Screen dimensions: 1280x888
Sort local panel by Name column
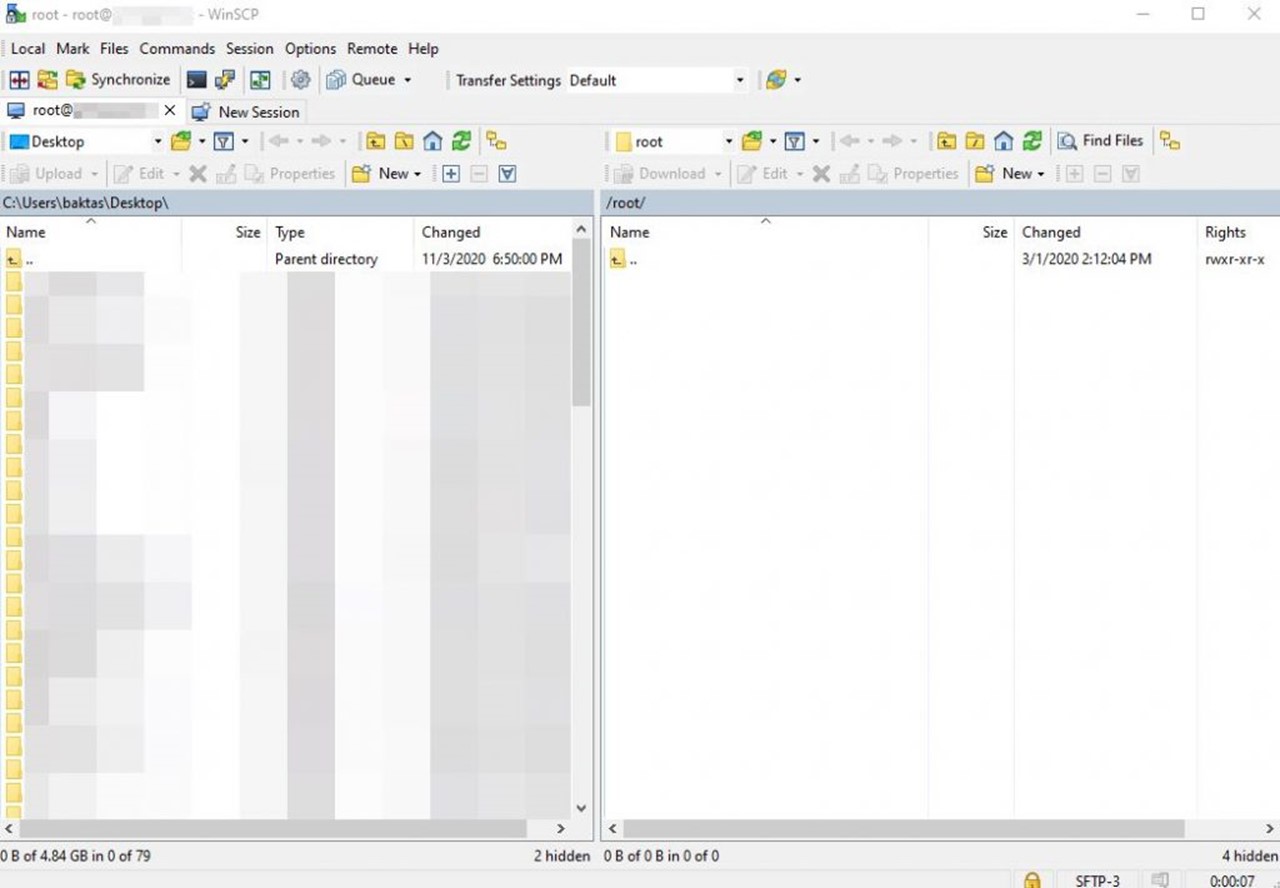click(90, 232)
